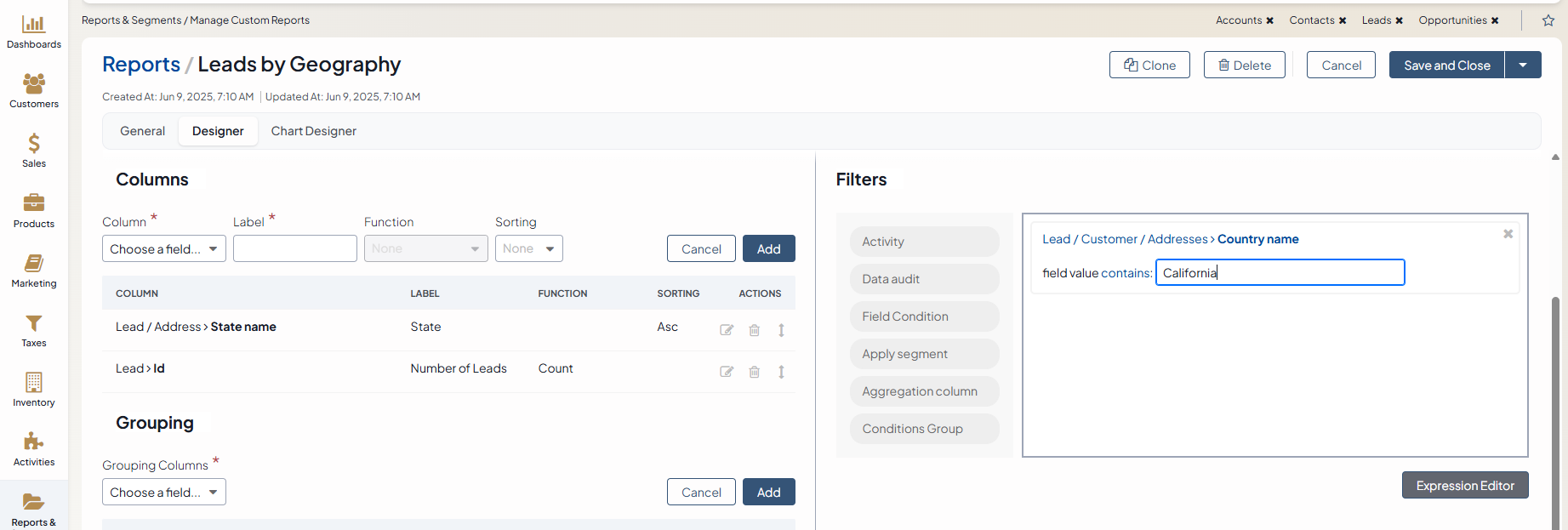Edit the State name column row

[x=727, y=330]
